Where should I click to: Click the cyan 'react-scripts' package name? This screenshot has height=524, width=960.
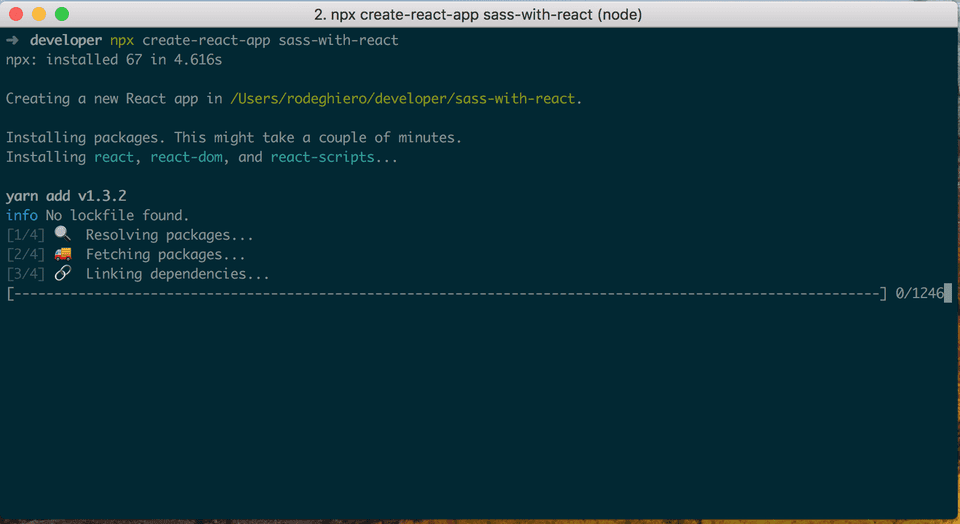point(322,157)
